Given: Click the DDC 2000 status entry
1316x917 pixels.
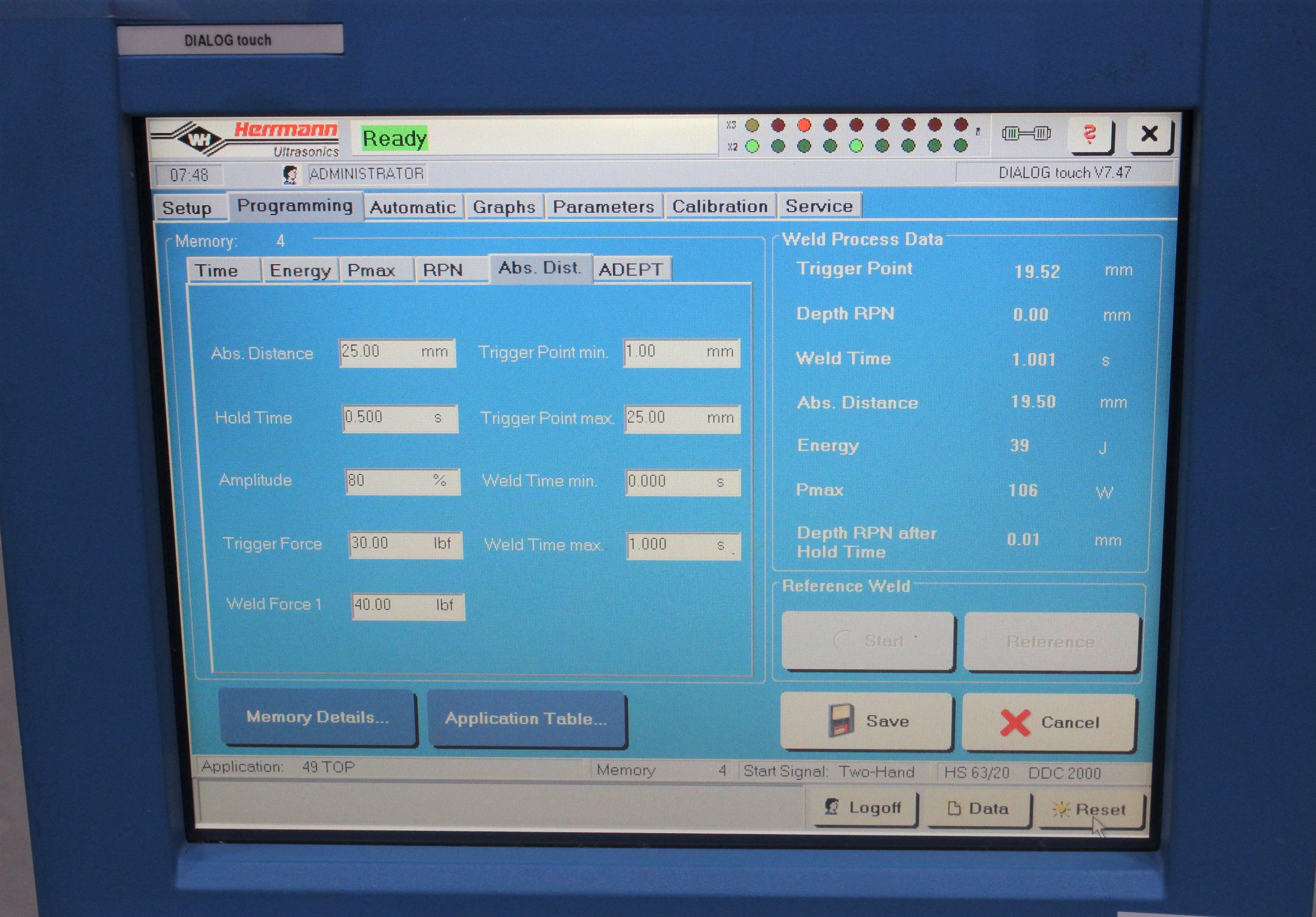Looking at the screenshot, I should (1064, 773).
